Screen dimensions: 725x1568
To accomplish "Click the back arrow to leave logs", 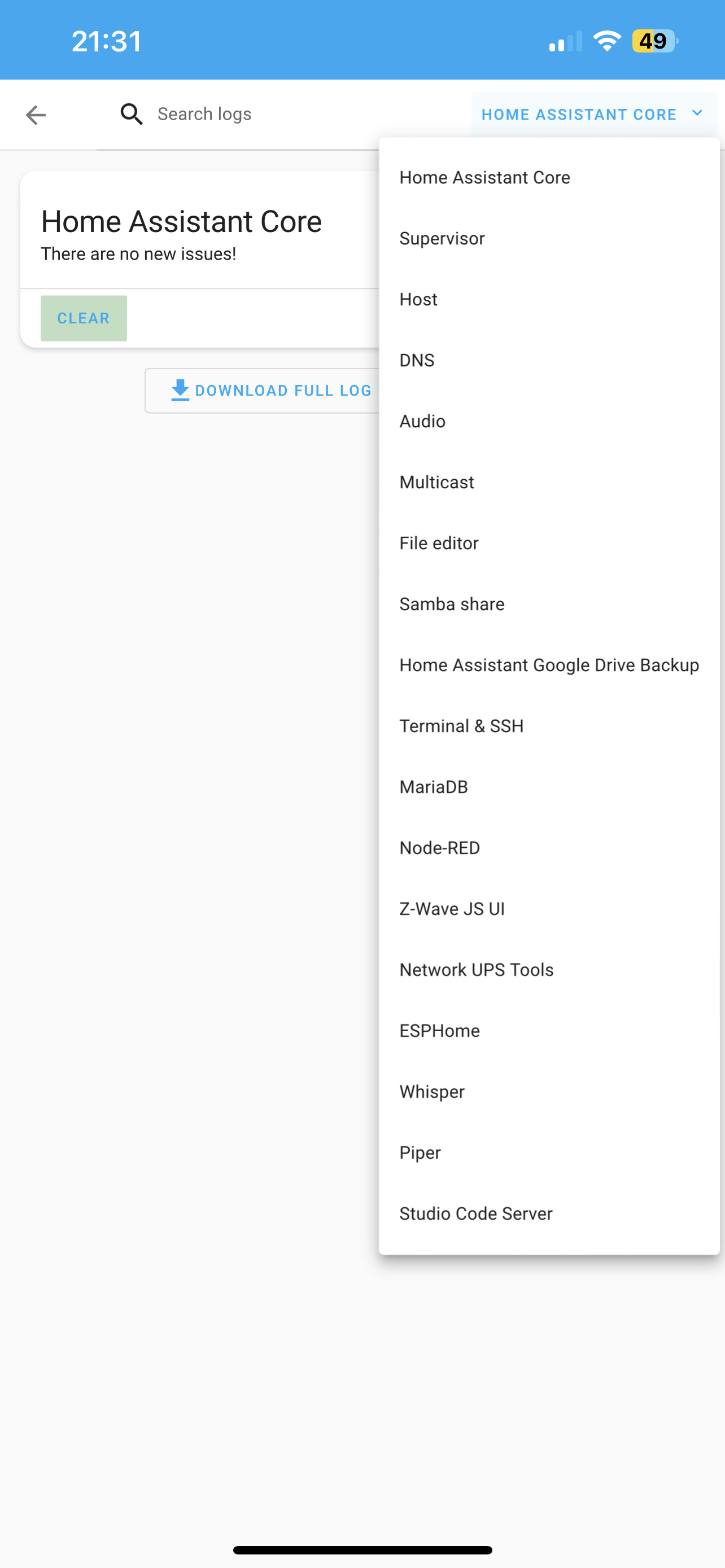I will 36,115.
